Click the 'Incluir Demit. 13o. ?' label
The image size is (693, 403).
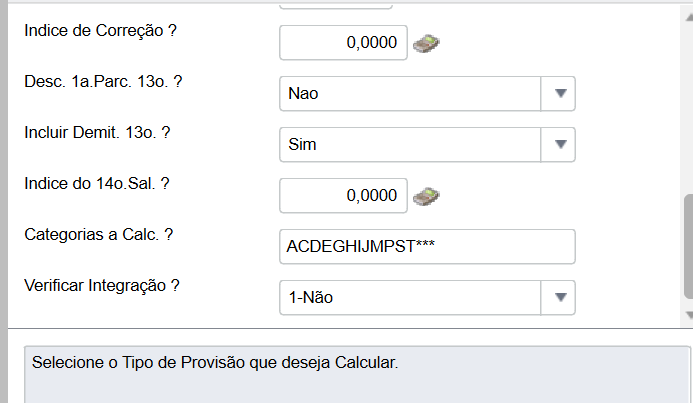96,133
